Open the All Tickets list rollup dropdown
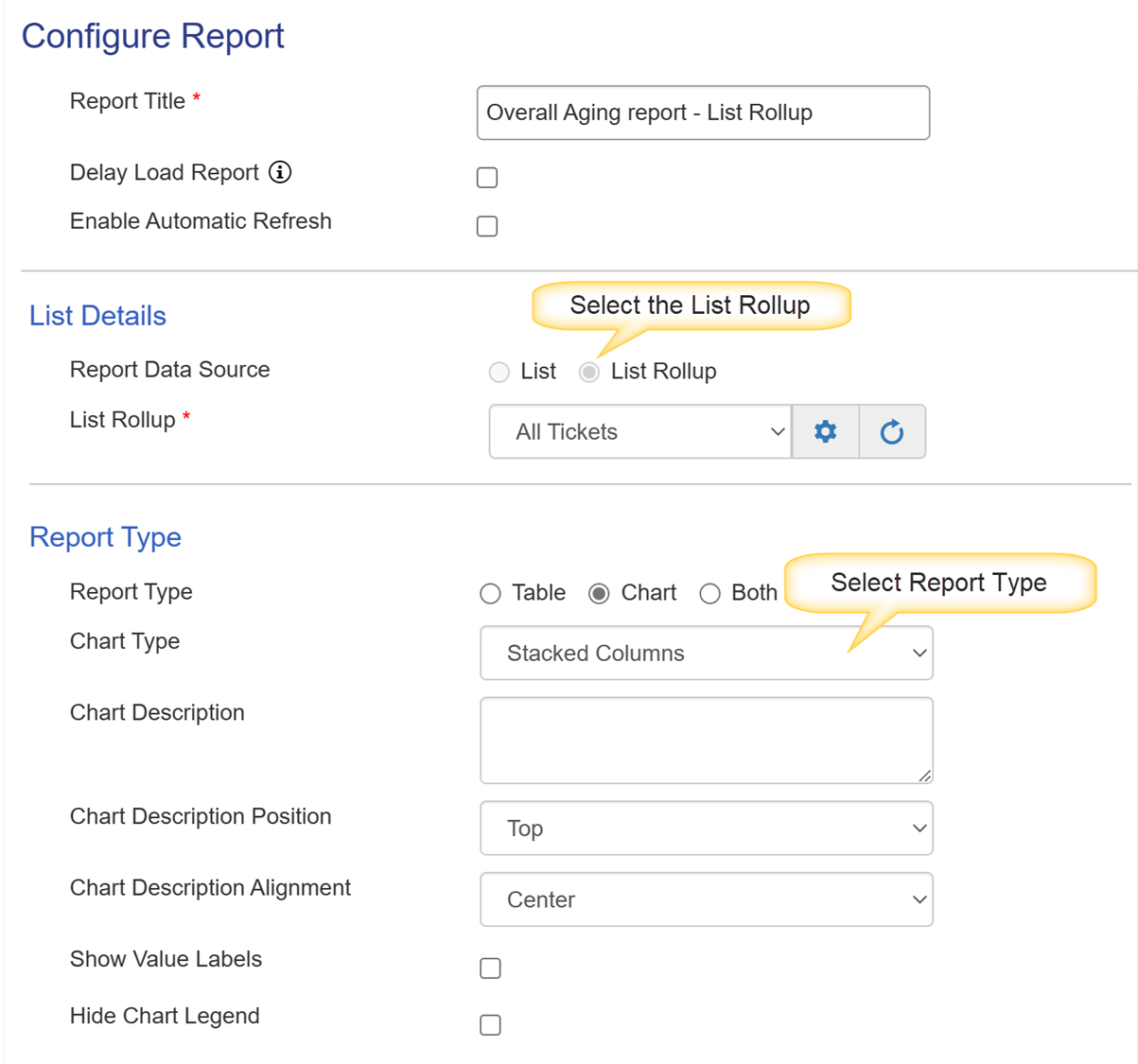Image resolution: width=1138 pixels, height=1064 pixels. [639, 431]
